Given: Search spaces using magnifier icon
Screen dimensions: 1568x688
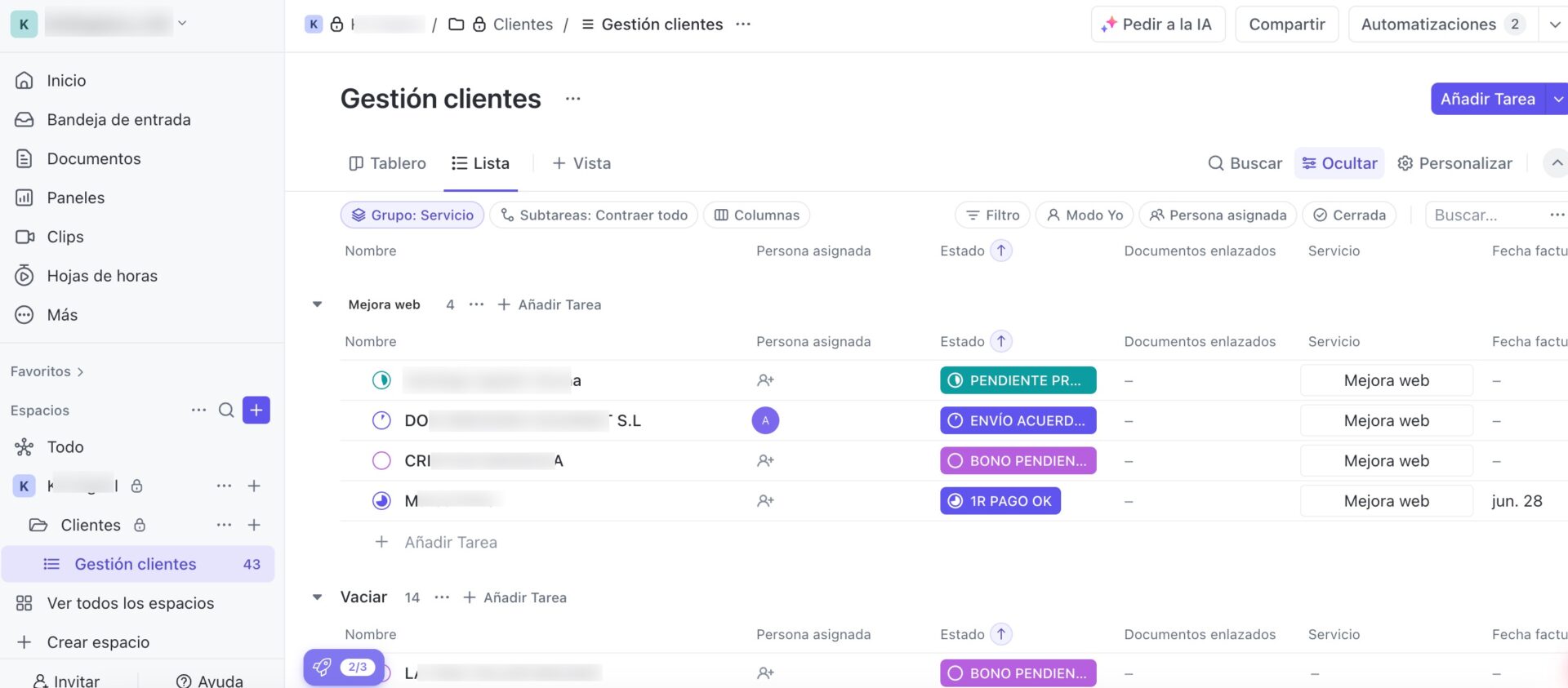Looking at the screenshot, I should [226, 410].
